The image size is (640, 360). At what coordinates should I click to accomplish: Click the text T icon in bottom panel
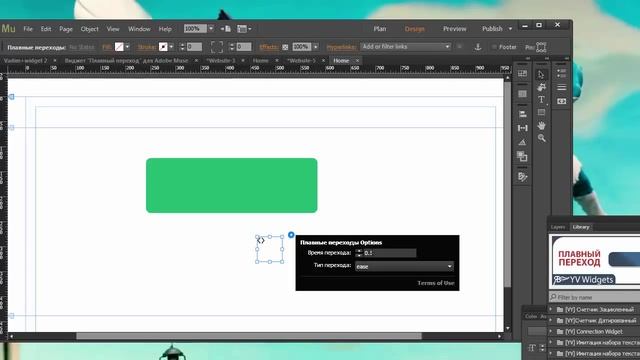(x=532, y=348)
